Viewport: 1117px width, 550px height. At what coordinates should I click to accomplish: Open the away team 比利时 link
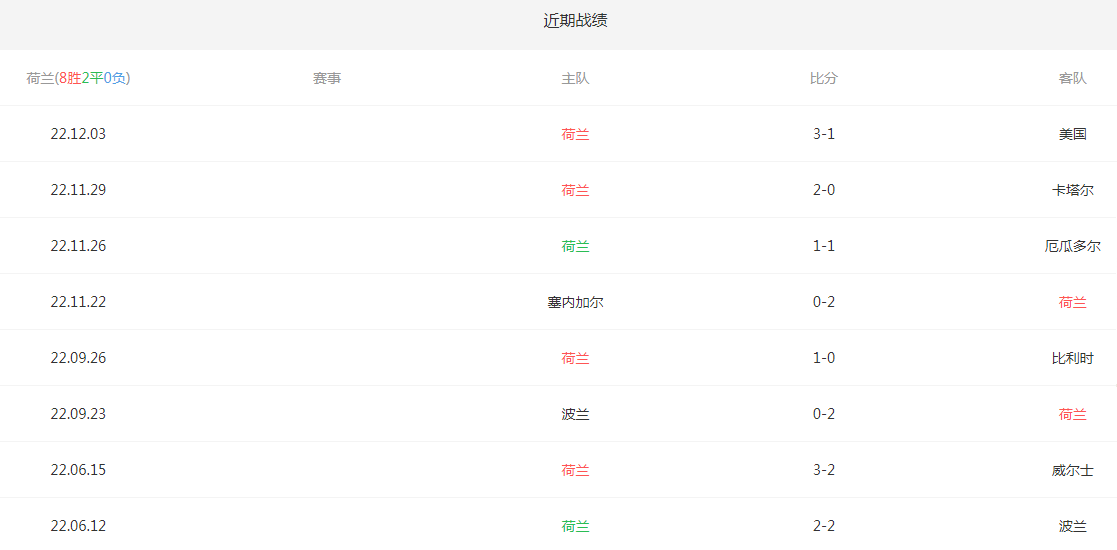[1072, 358]
